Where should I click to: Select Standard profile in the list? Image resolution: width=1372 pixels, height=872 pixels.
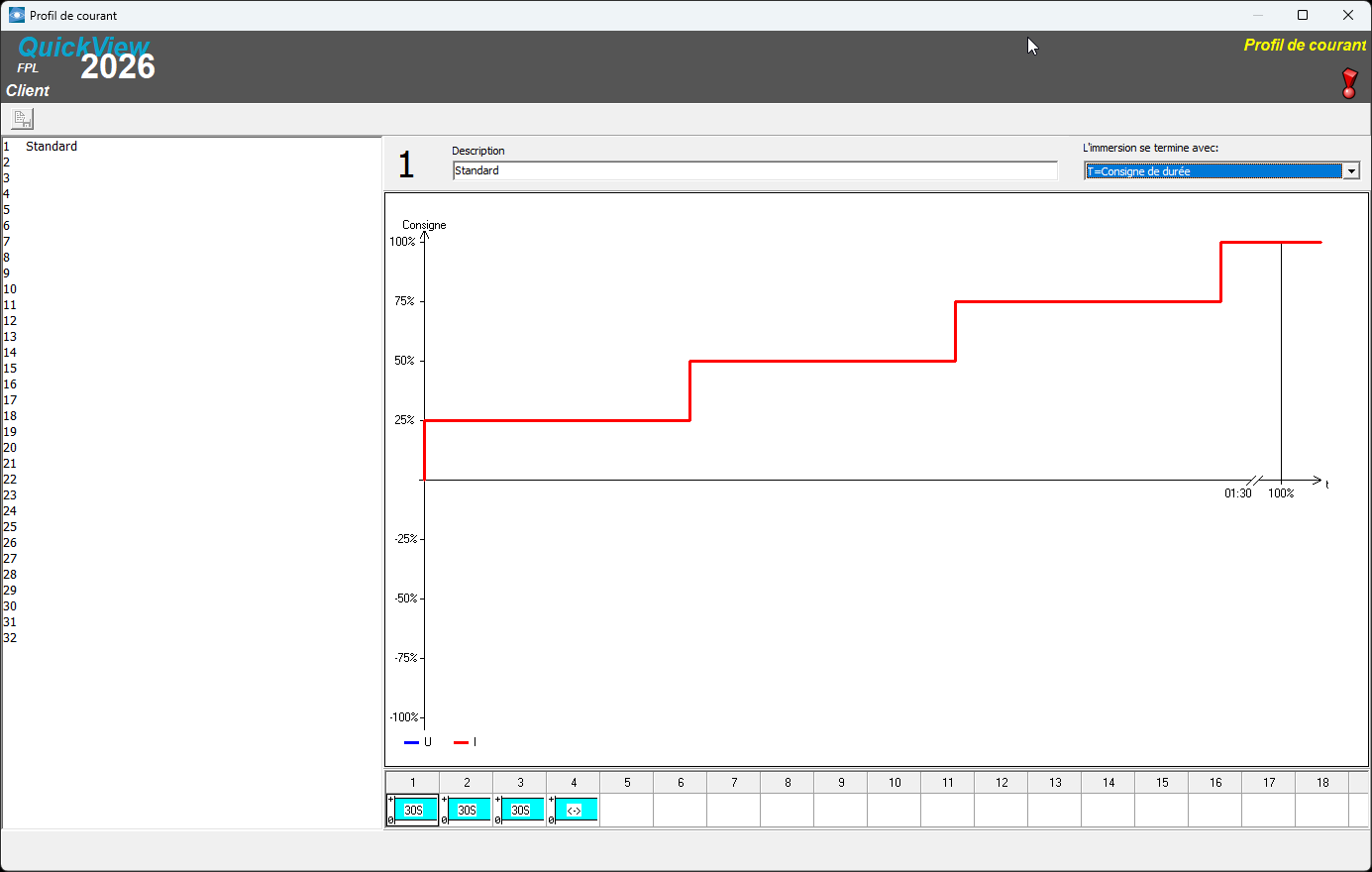(52, 146)
